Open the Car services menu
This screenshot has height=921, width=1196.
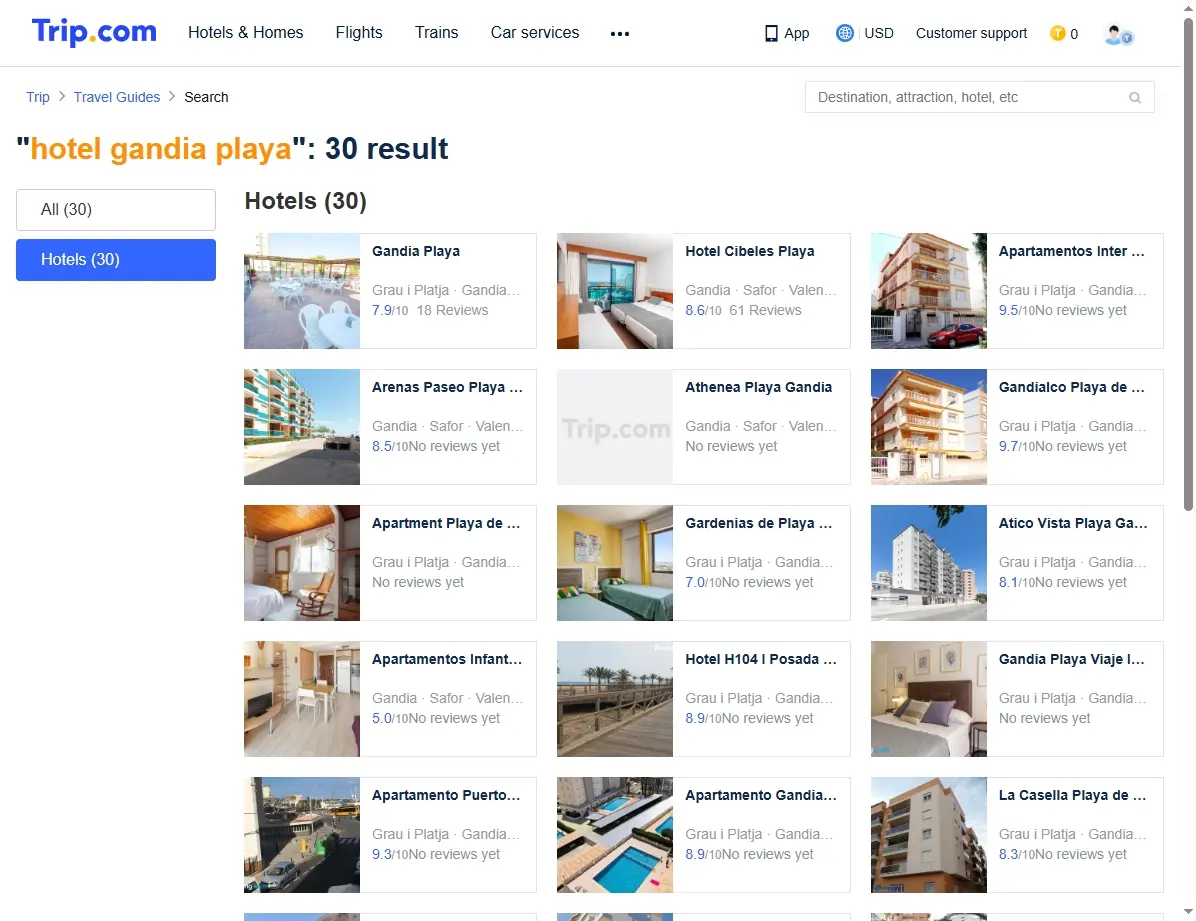click(535, 33)
